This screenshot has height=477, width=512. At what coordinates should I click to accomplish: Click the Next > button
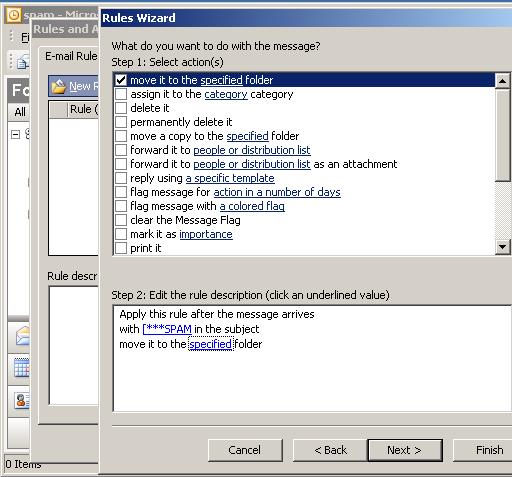(x=405, y=450)
